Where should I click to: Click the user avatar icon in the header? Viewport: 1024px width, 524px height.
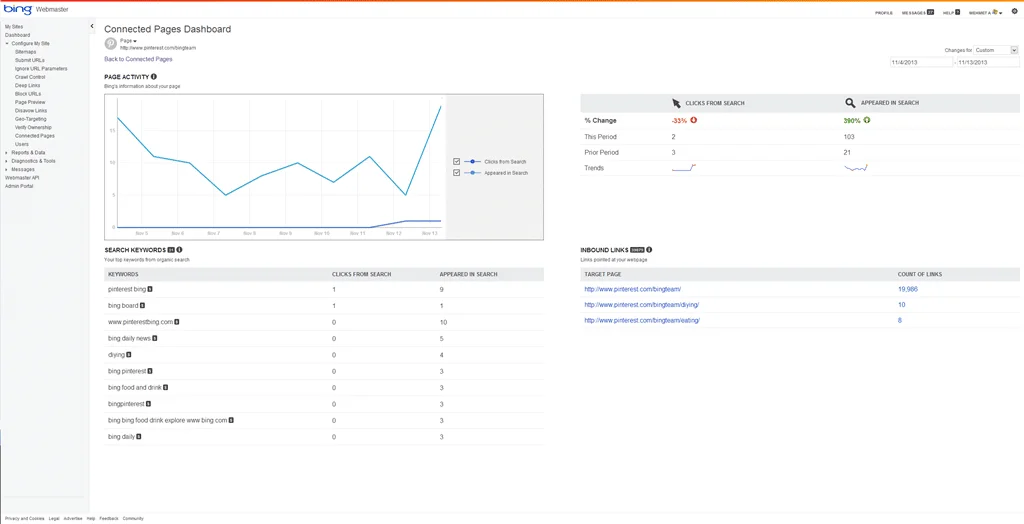point(995,12)
